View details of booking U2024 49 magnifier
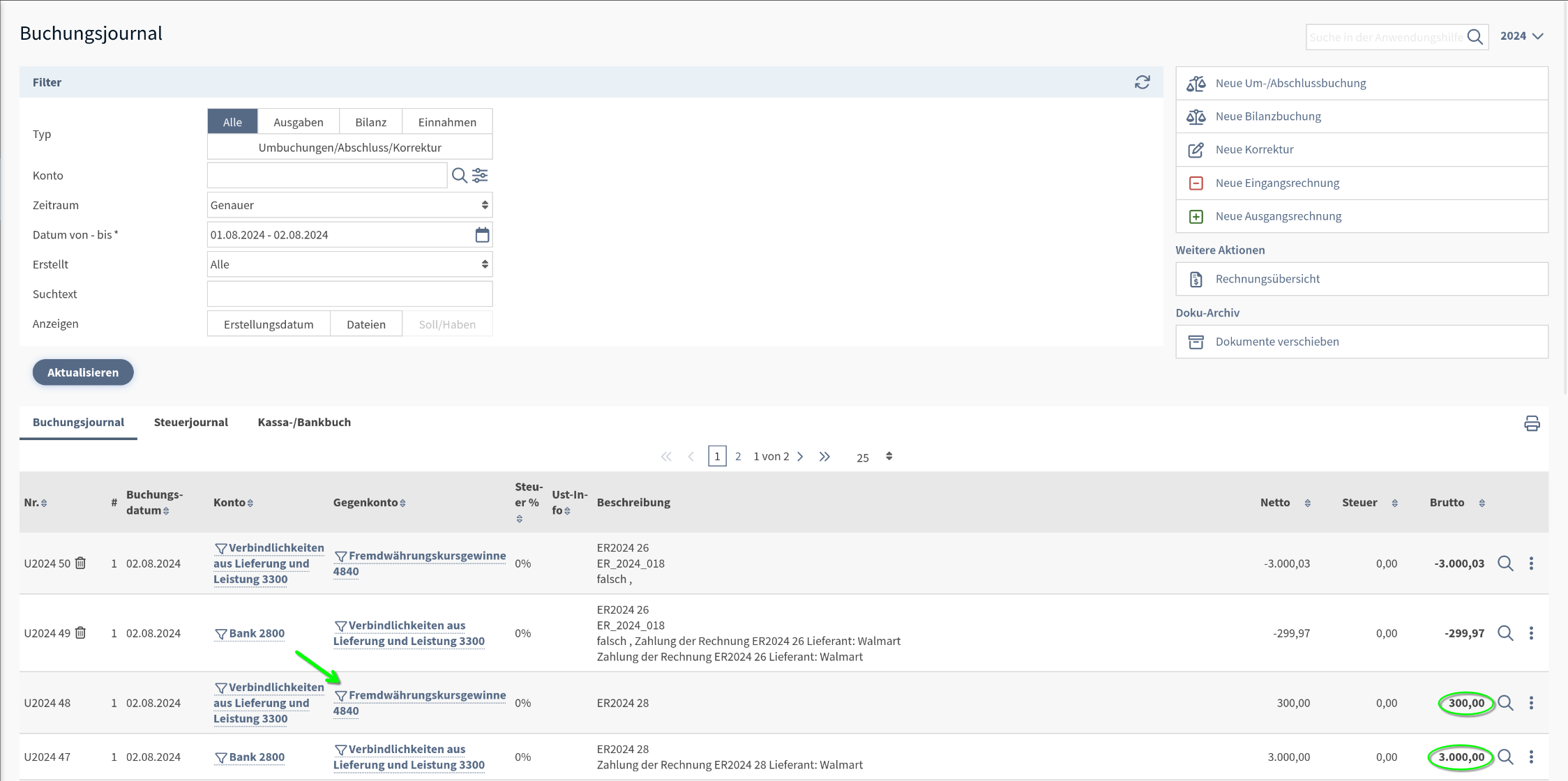The image size is (1568, 781). pyautogui.click(x=1505, y=633)
